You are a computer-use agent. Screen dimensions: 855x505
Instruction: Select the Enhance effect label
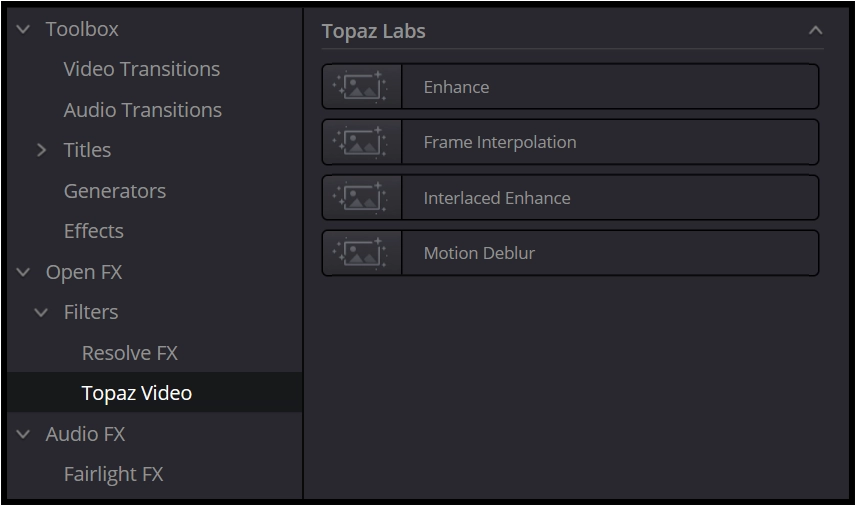tap(456, 87)
